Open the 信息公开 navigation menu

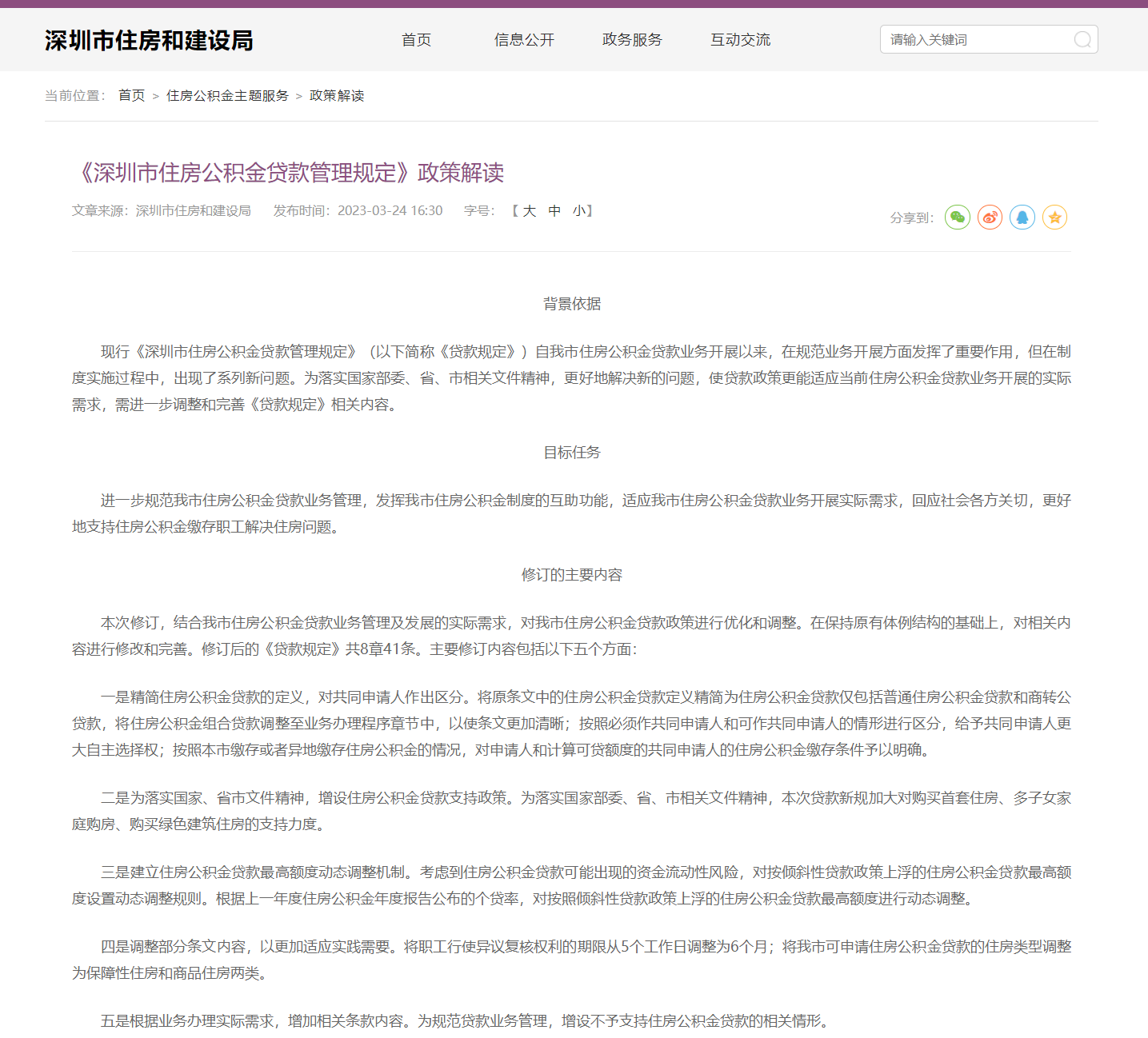(524, 40)
